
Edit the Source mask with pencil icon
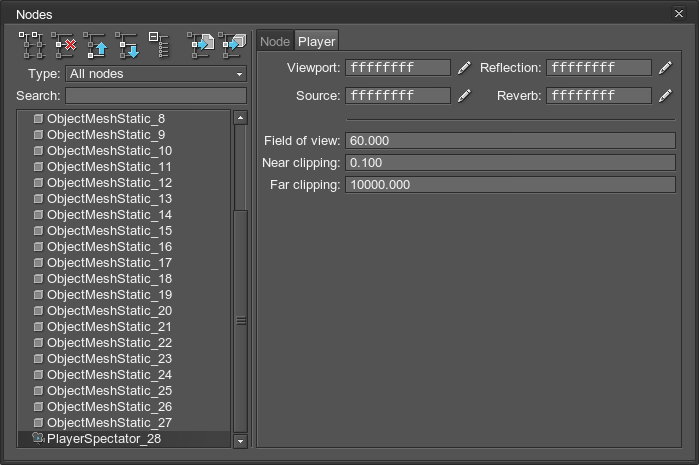point(464,96)
